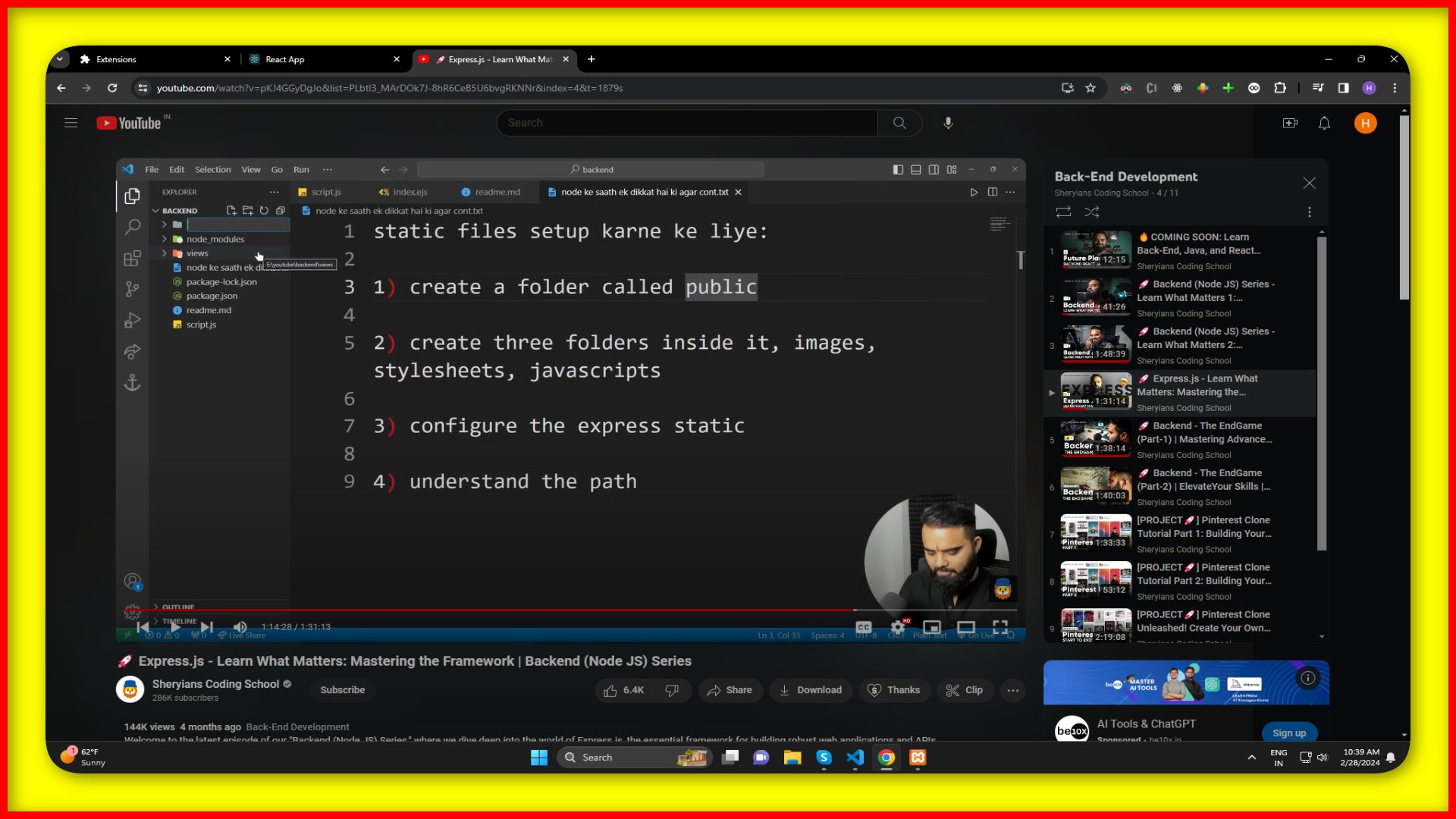
Task: Close the Back-End Development playlist panel
Action: pyautogui.click(x=1309, y=184)
